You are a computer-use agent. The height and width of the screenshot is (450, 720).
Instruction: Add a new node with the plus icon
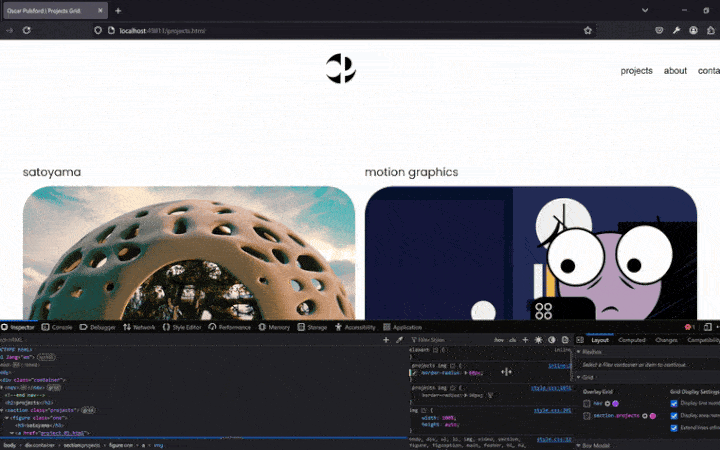pos(386,340)
